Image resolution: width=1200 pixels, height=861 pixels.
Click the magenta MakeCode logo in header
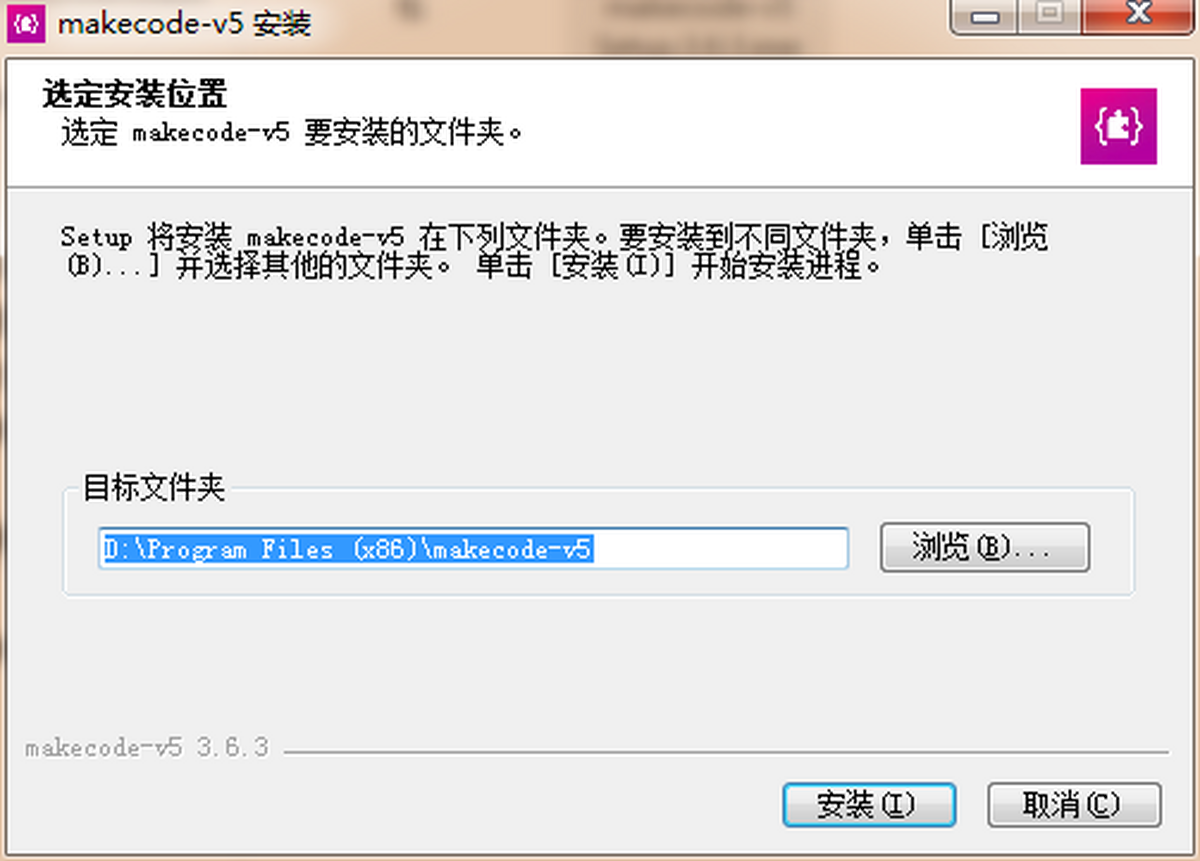(x=1118, y=126)
